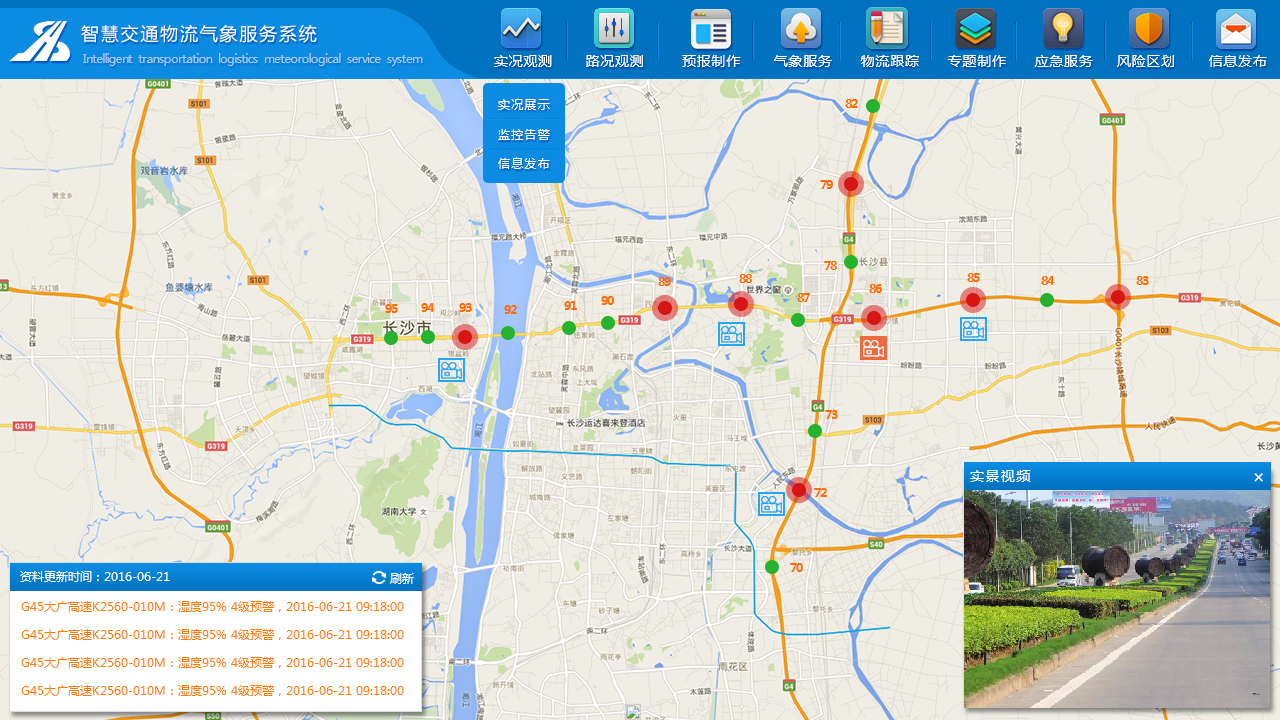Screen dimensions: 1280x720
Task: Click the 专题制作 layers icon
Action: coord(976,30)
